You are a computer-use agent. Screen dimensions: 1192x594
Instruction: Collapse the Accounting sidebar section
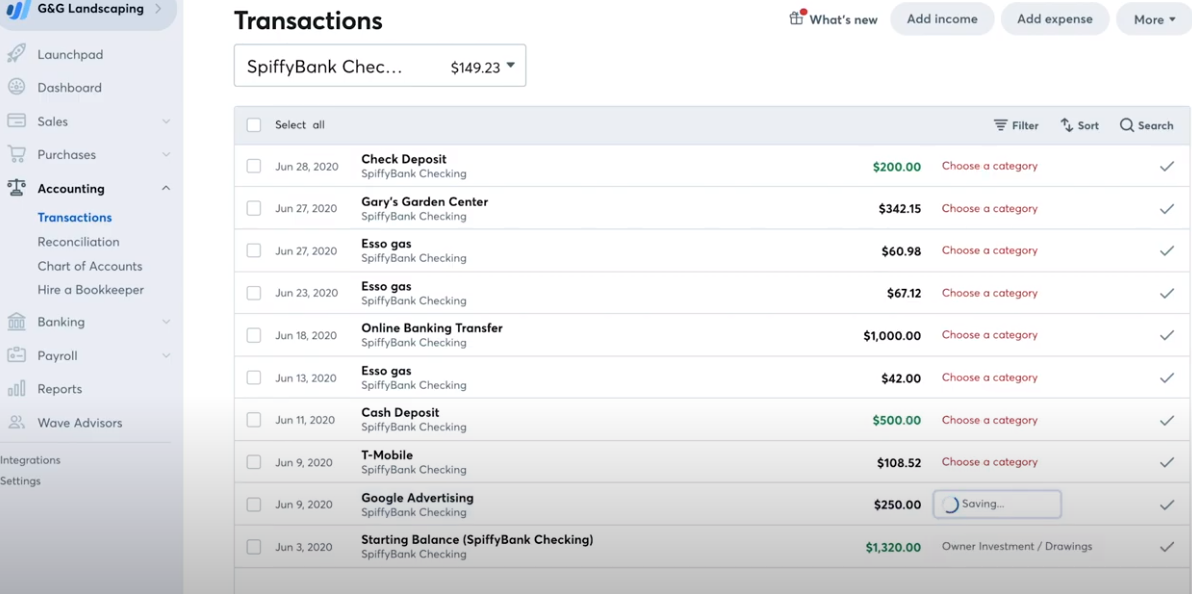pos(168,188)
